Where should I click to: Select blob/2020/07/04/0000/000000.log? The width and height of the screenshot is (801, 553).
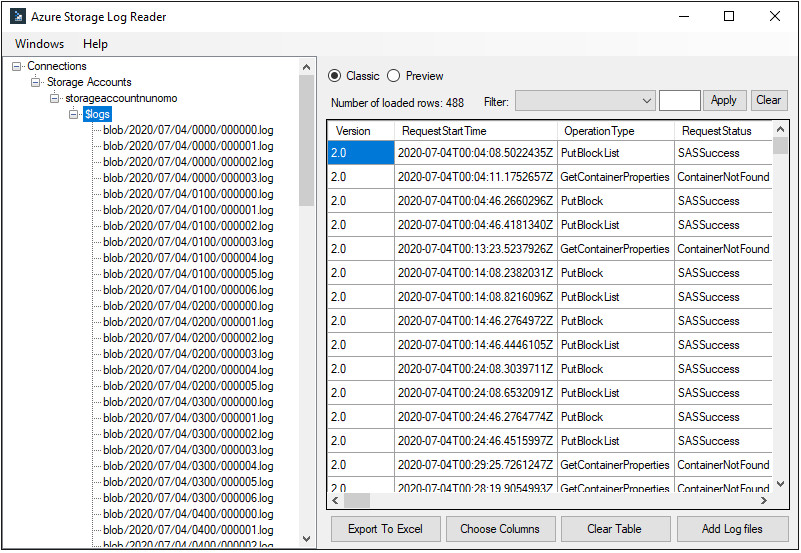pos(188,130)
